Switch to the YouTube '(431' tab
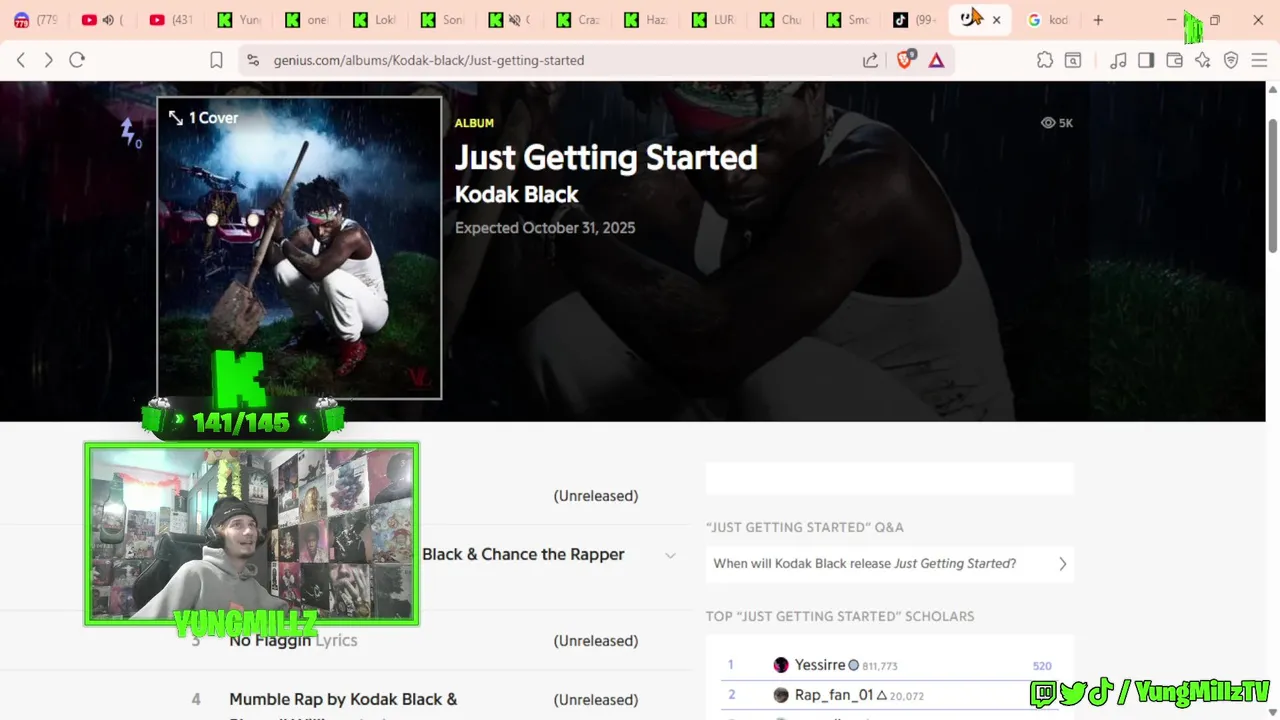 170,20
